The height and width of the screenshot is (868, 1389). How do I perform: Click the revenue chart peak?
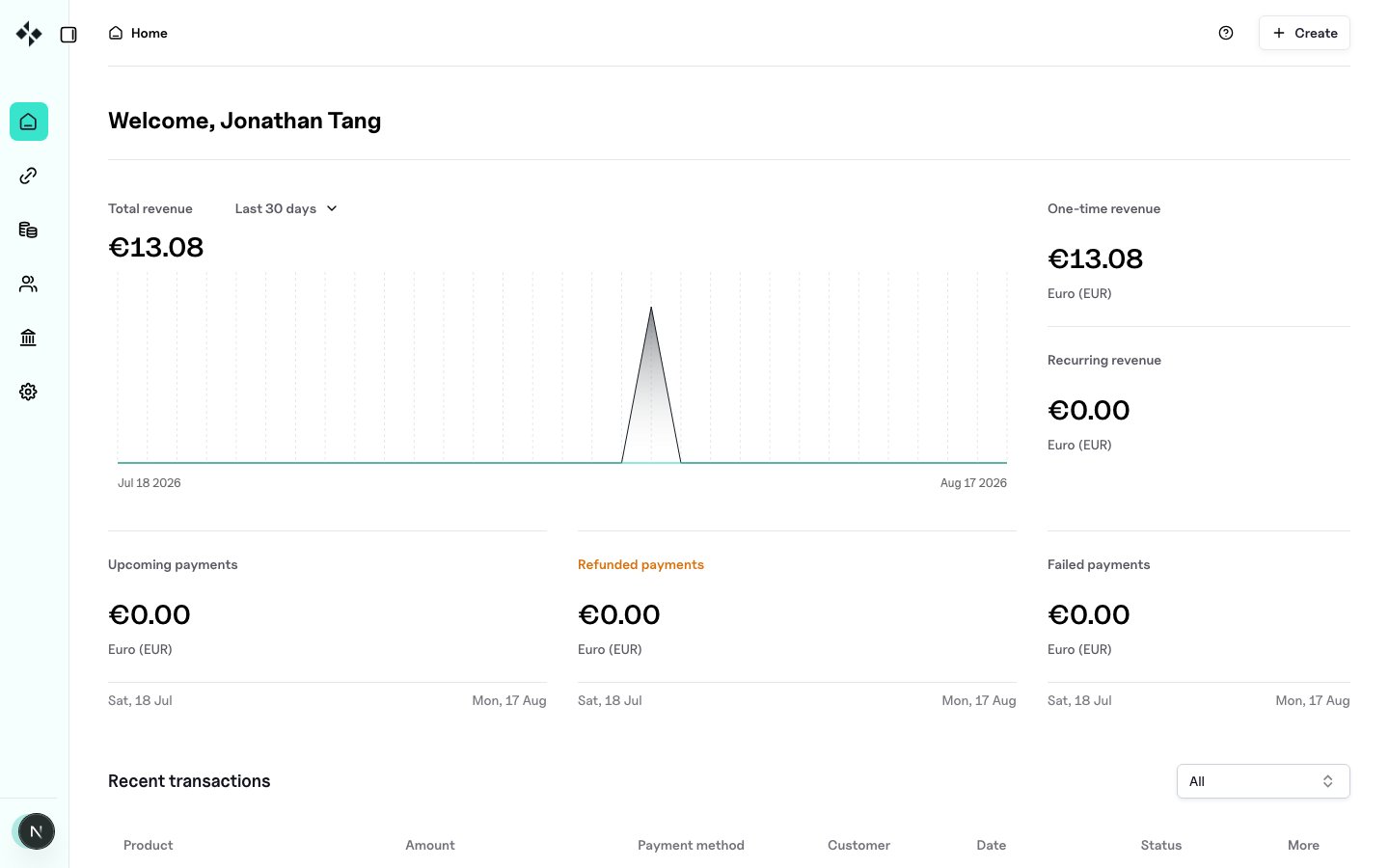(651, 309)
